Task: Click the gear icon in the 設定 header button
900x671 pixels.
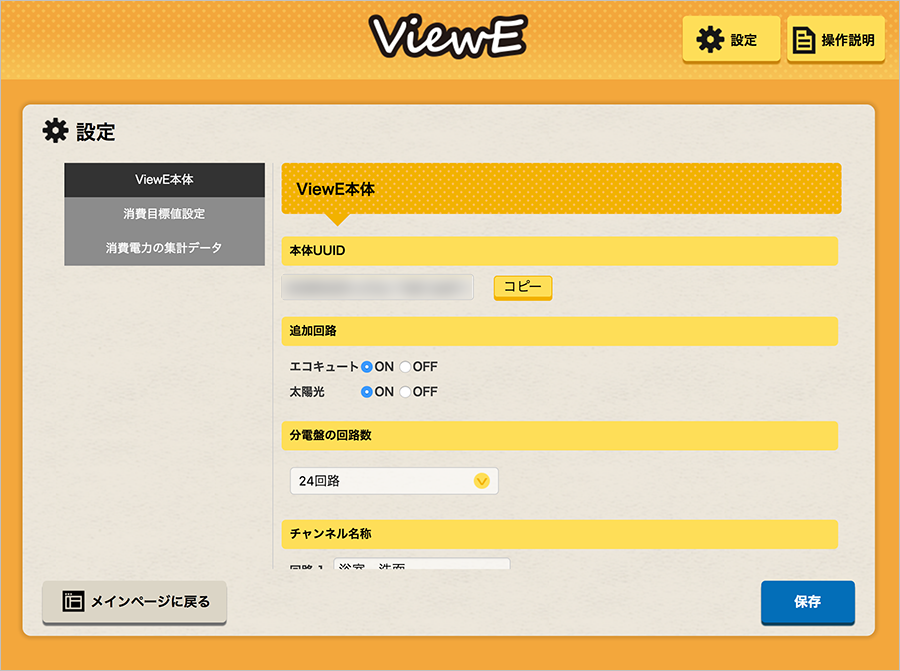Action: click(x=710, y=40)
